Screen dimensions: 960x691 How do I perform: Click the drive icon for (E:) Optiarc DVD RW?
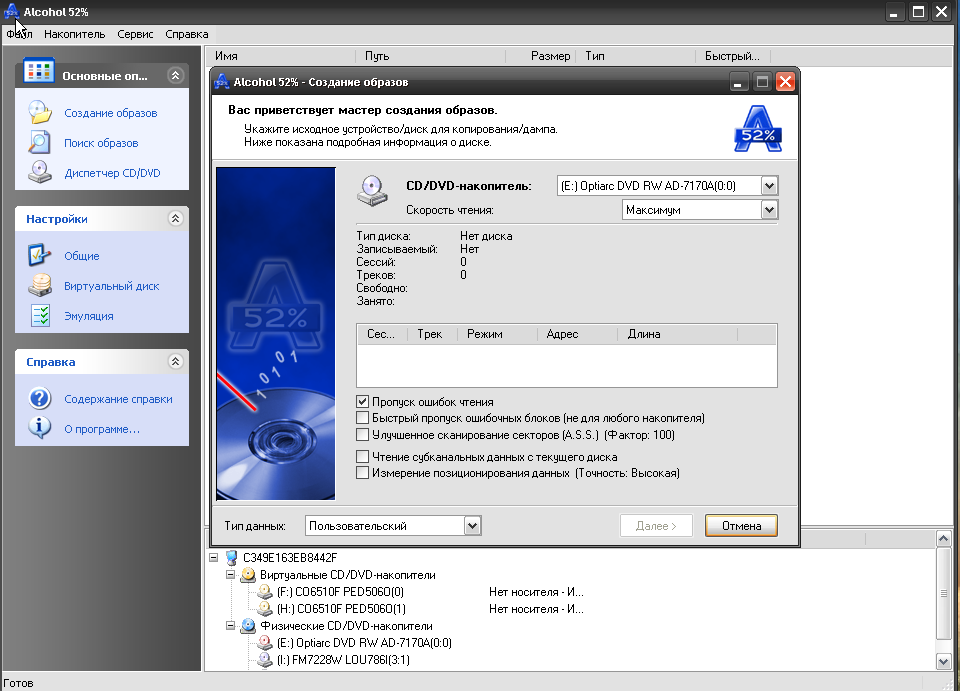coord(264,643)
